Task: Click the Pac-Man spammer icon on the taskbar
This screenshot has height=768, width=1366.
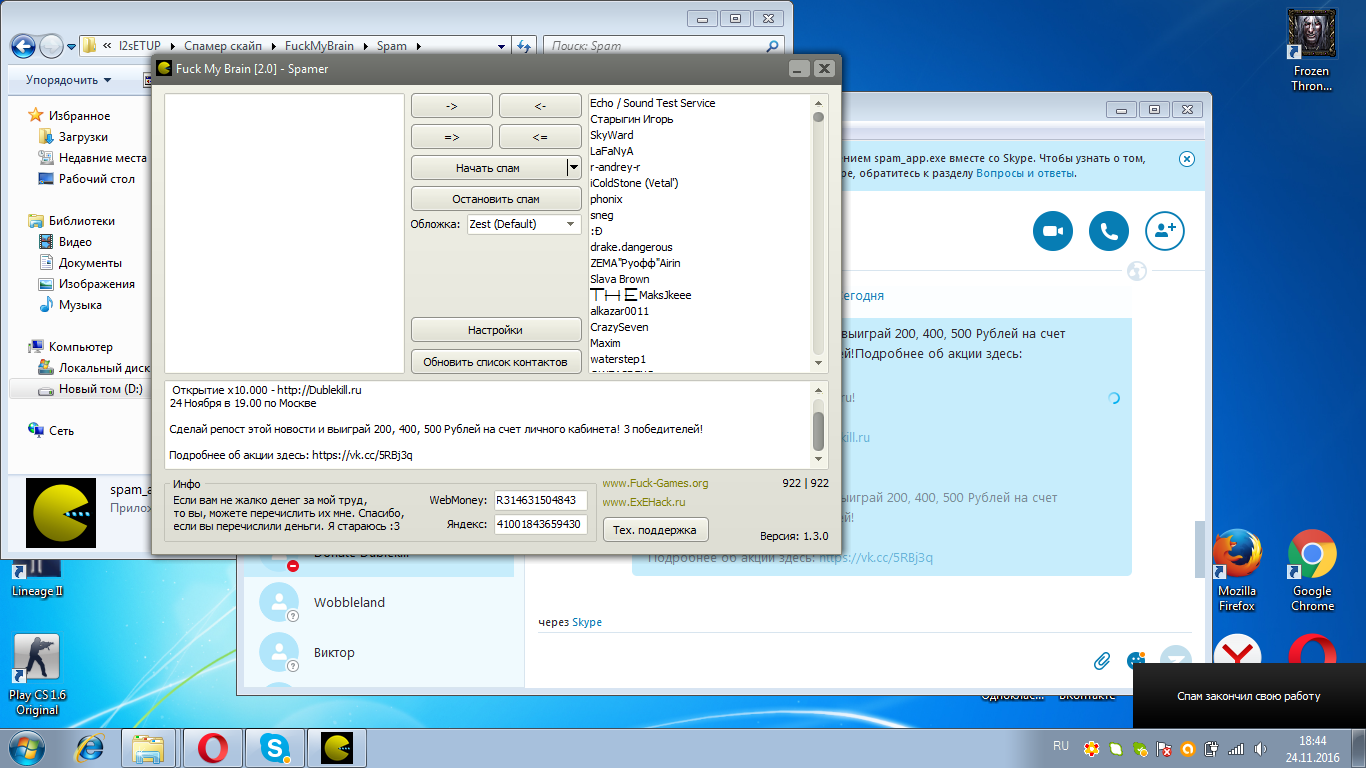Action: coord(337,748)
